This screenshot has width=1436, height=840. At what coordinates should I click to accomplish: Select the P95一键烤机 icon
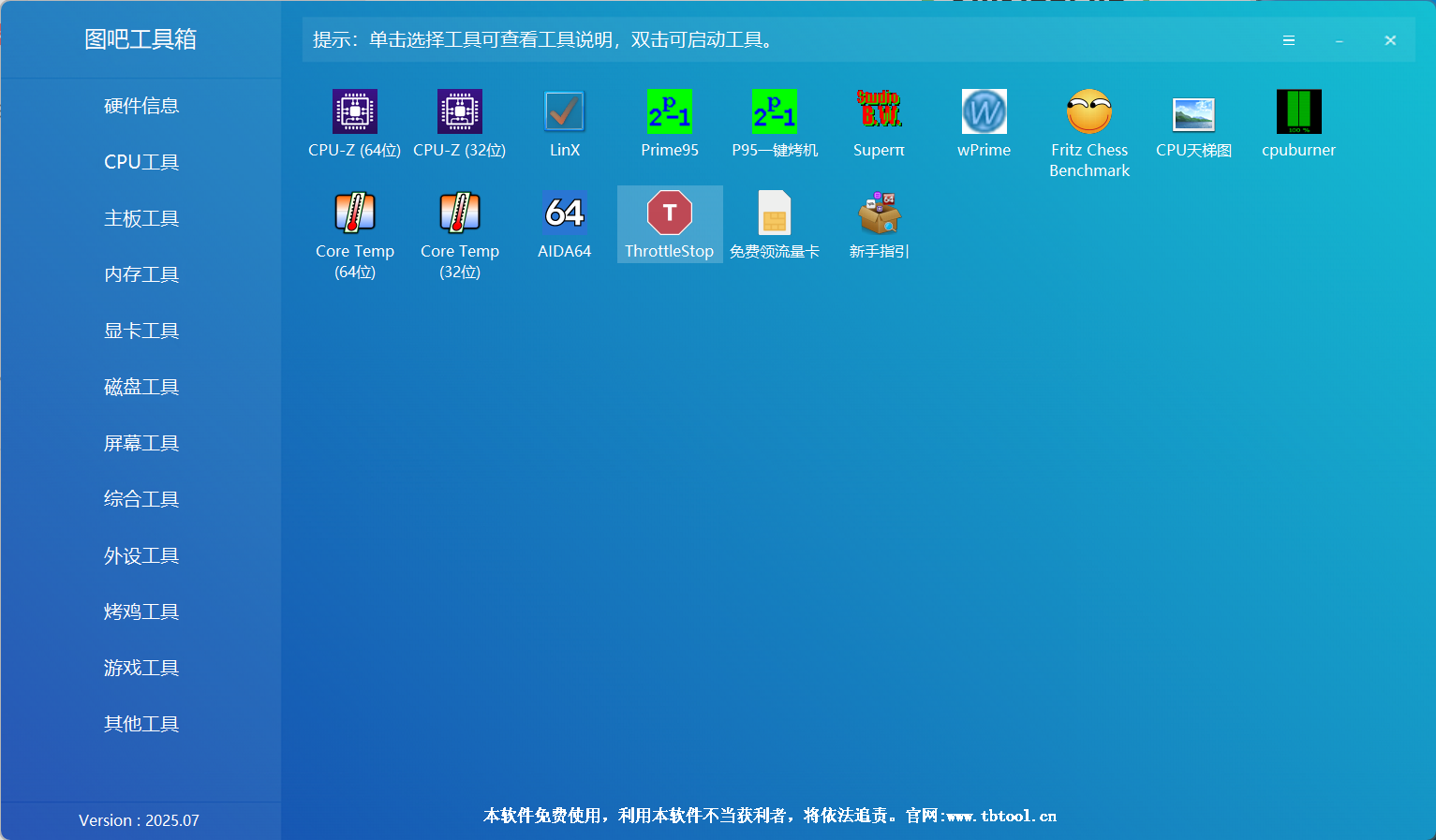point(775,111)
